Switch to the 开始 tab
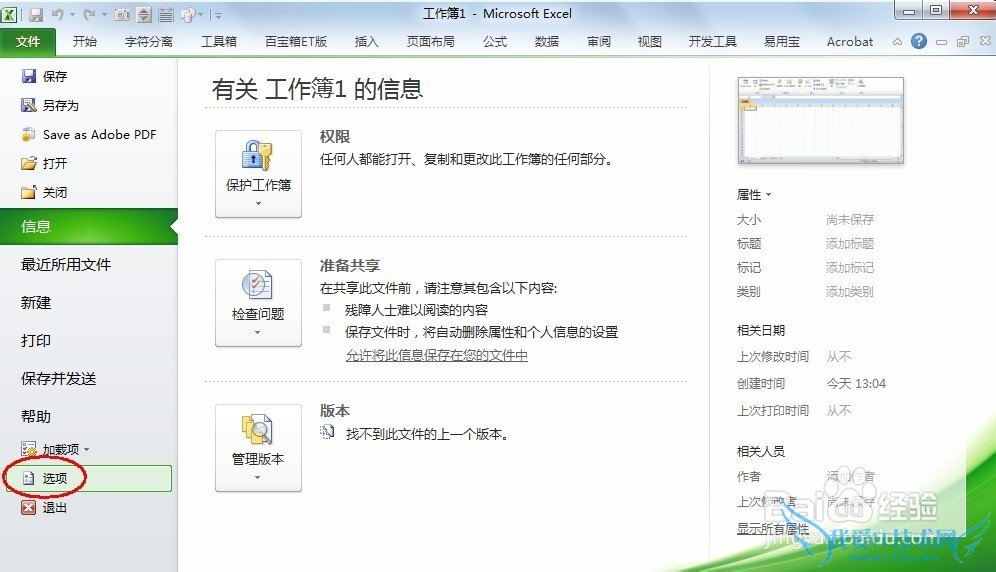The height and width of the screenshot is (572, 996). (x=84, y=42)
